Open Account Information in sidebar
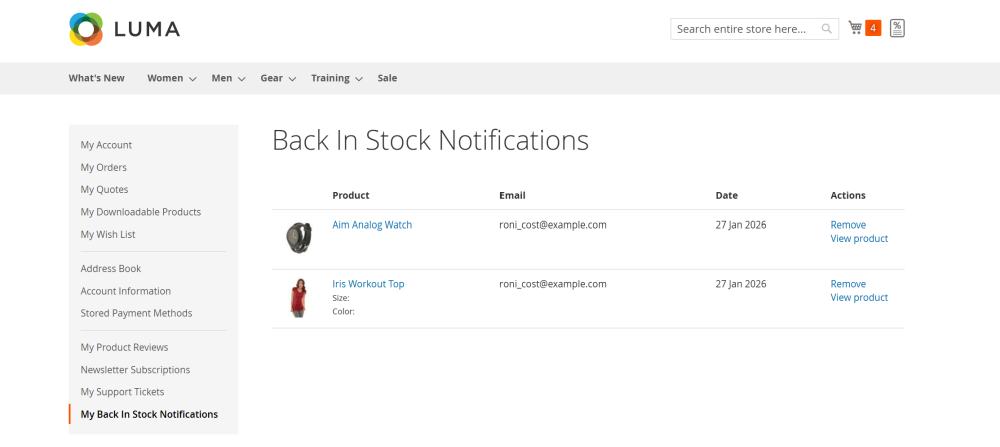 [x=126, y=291]
